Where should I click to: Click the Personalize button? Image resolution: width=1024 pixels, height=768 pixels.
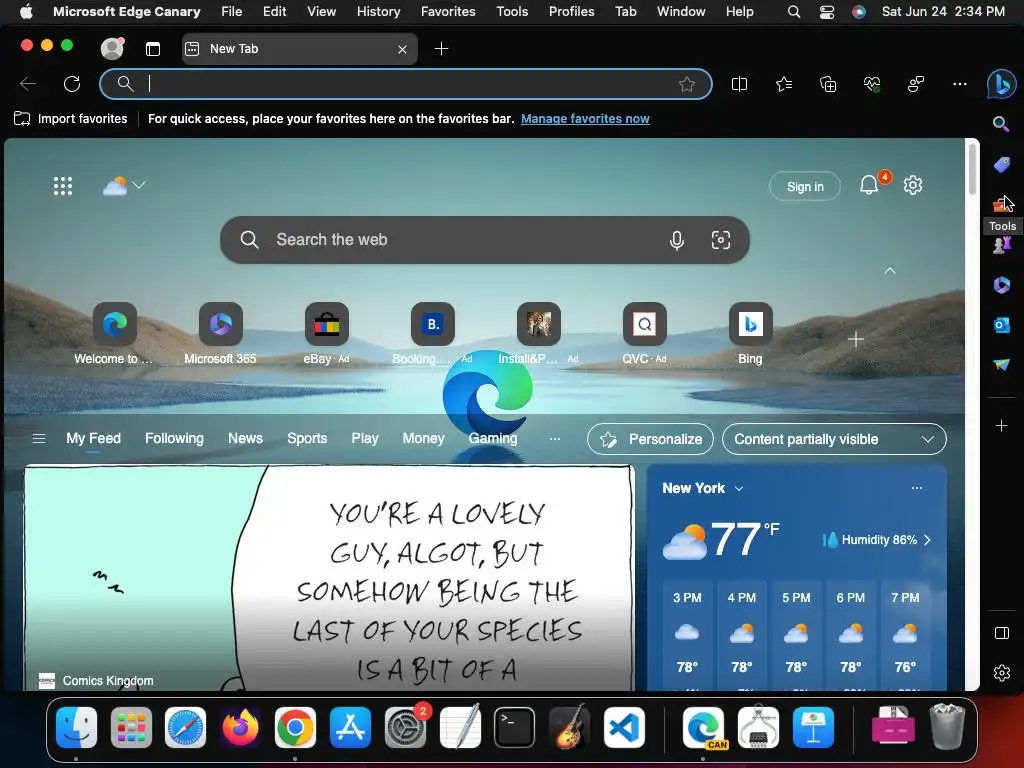pos(650,440)
